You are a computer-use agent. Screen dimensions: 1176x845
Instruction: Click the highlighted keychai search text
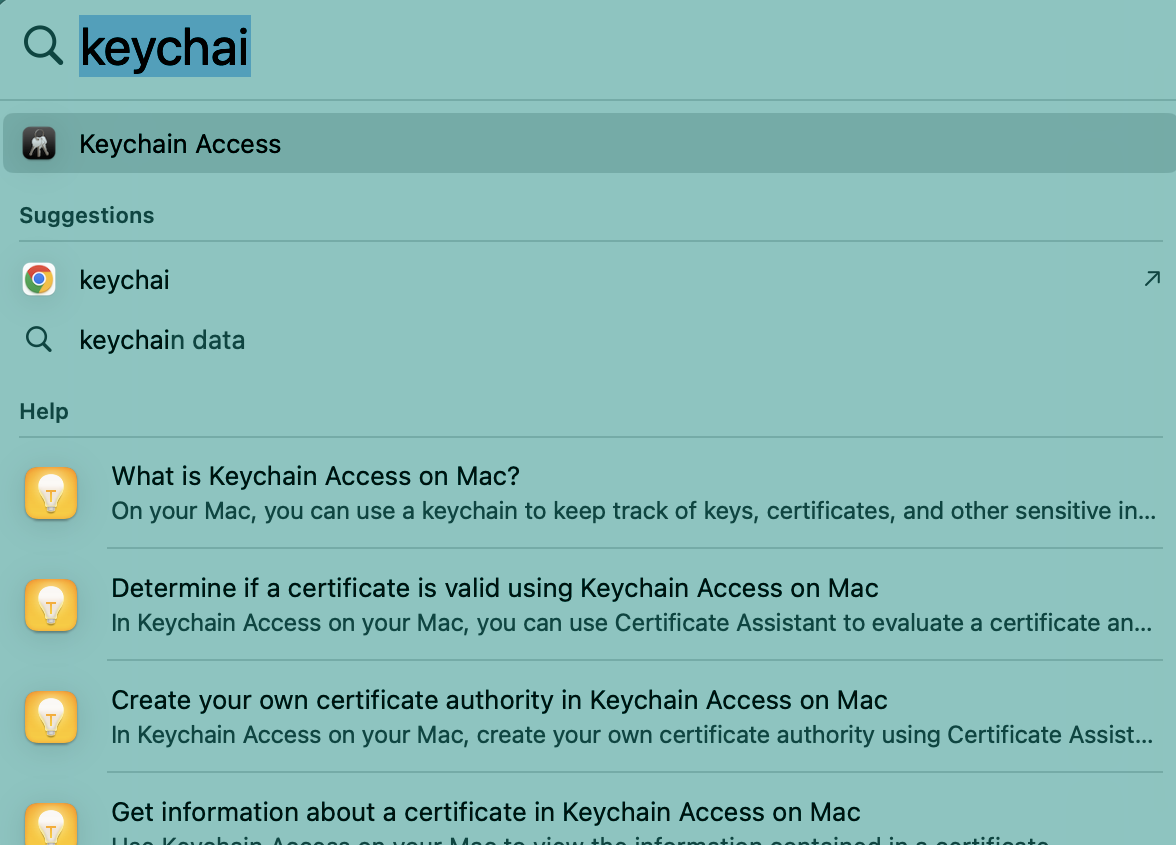click(x=164, y=45)
